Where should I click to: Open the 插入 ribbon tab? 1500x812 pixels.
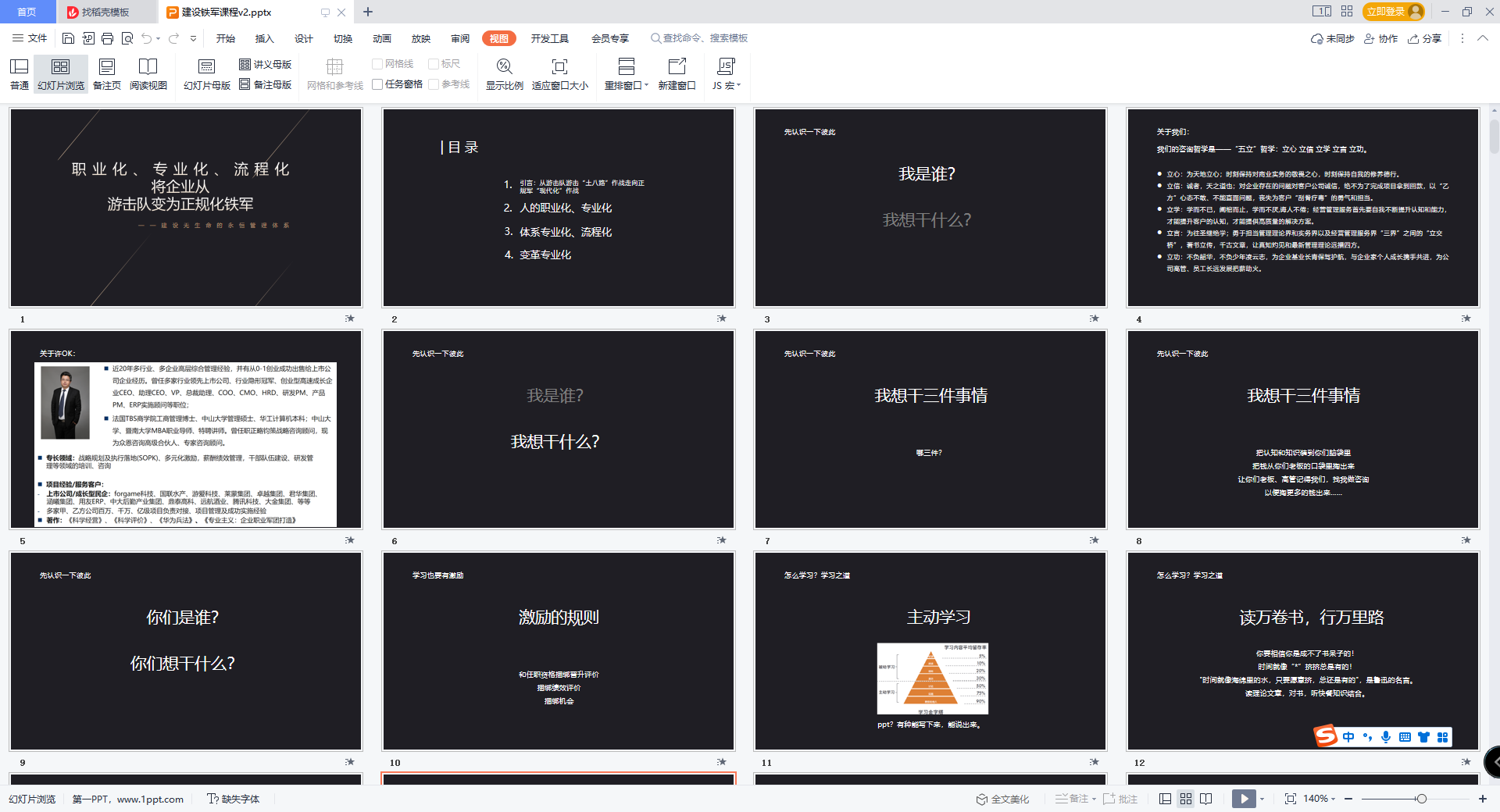[264, 38]
